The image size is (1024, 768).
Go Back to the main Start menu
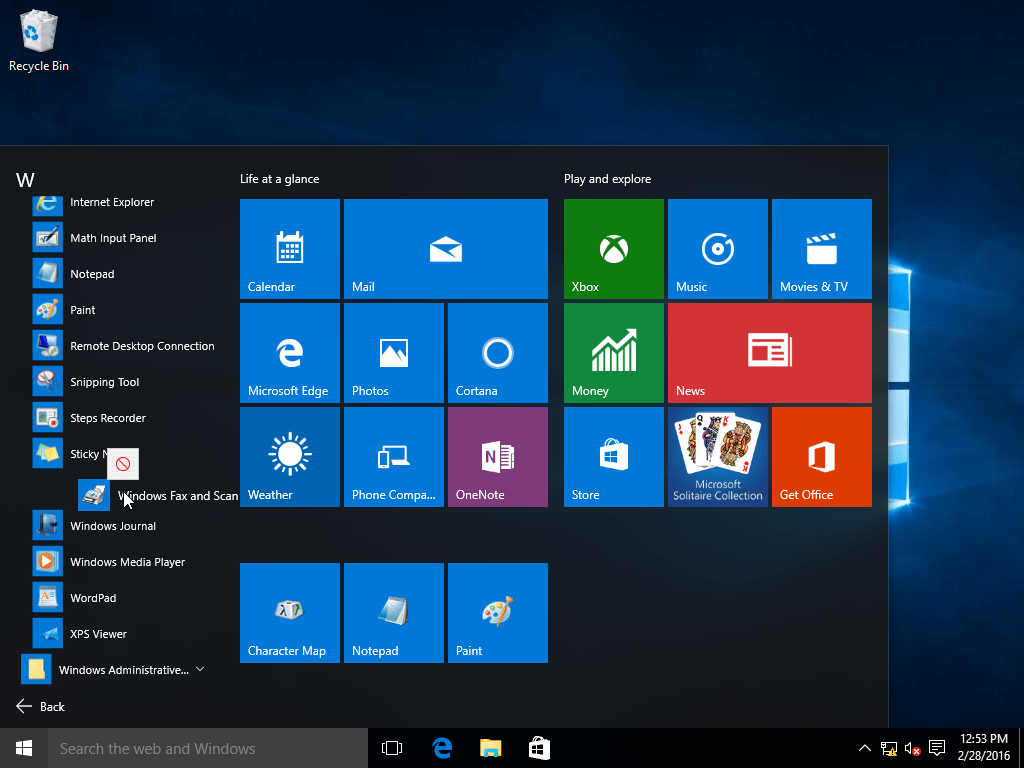coord(40,706)
